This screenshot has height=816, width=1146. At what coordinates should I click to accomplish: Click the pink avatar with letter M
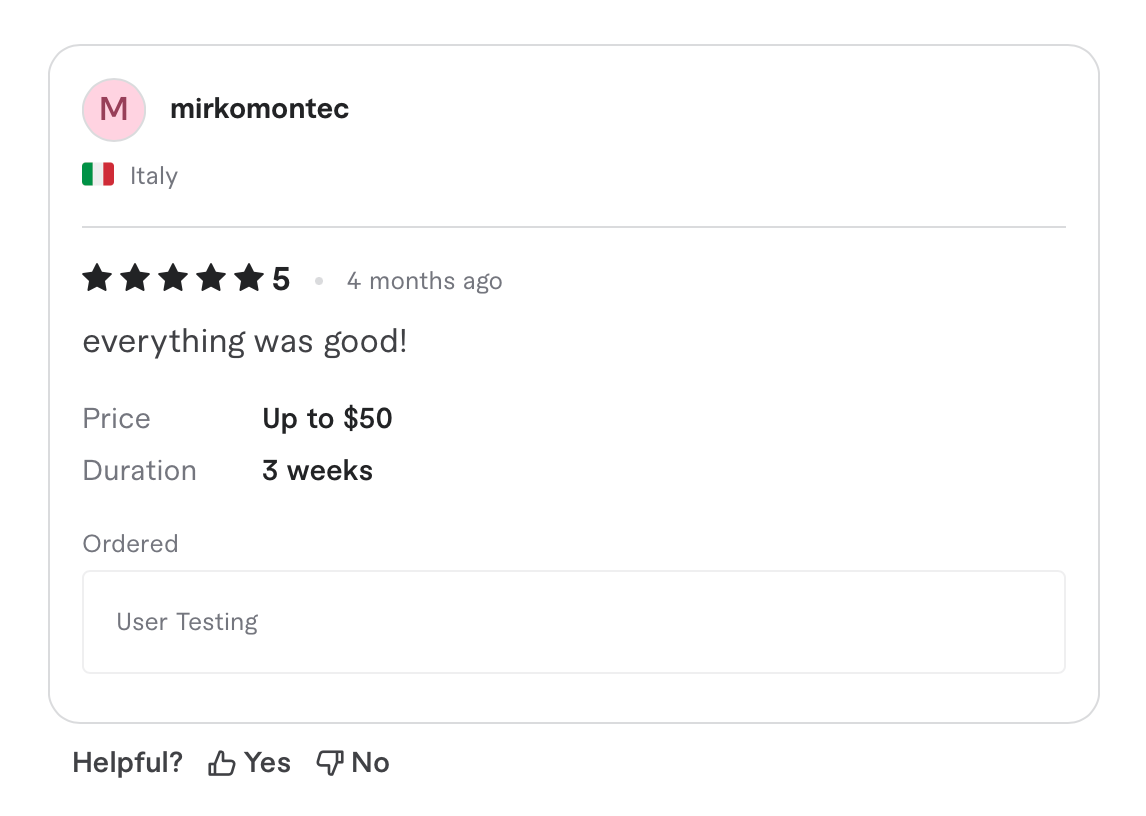[113, 109]
